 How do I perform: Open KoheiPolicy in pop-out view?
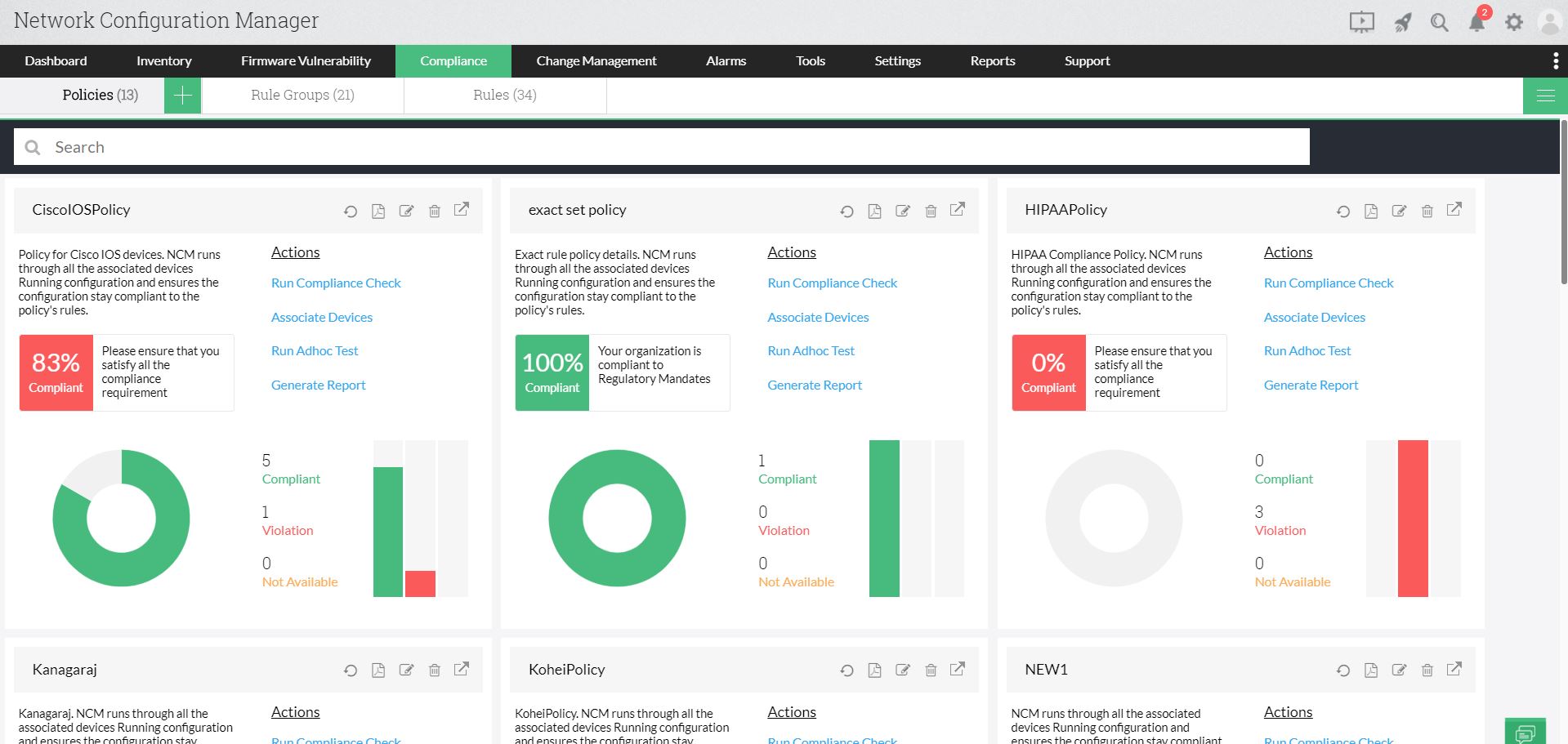click(x=958, y=669)
